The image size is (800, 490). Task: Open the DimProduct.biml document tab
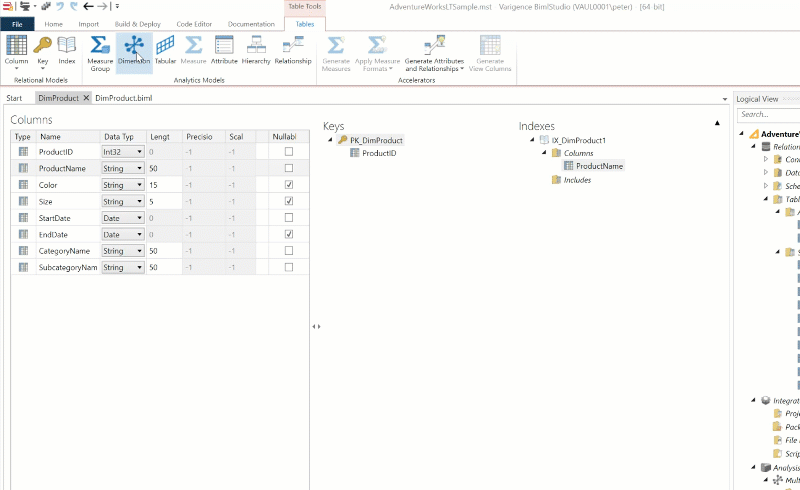tap(123, 98)
